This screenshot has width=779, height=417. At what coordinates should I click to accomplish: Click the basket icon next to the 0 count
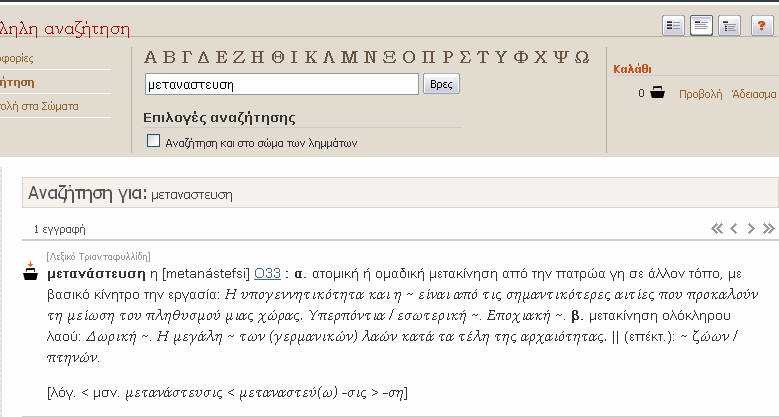click(657, 92)
